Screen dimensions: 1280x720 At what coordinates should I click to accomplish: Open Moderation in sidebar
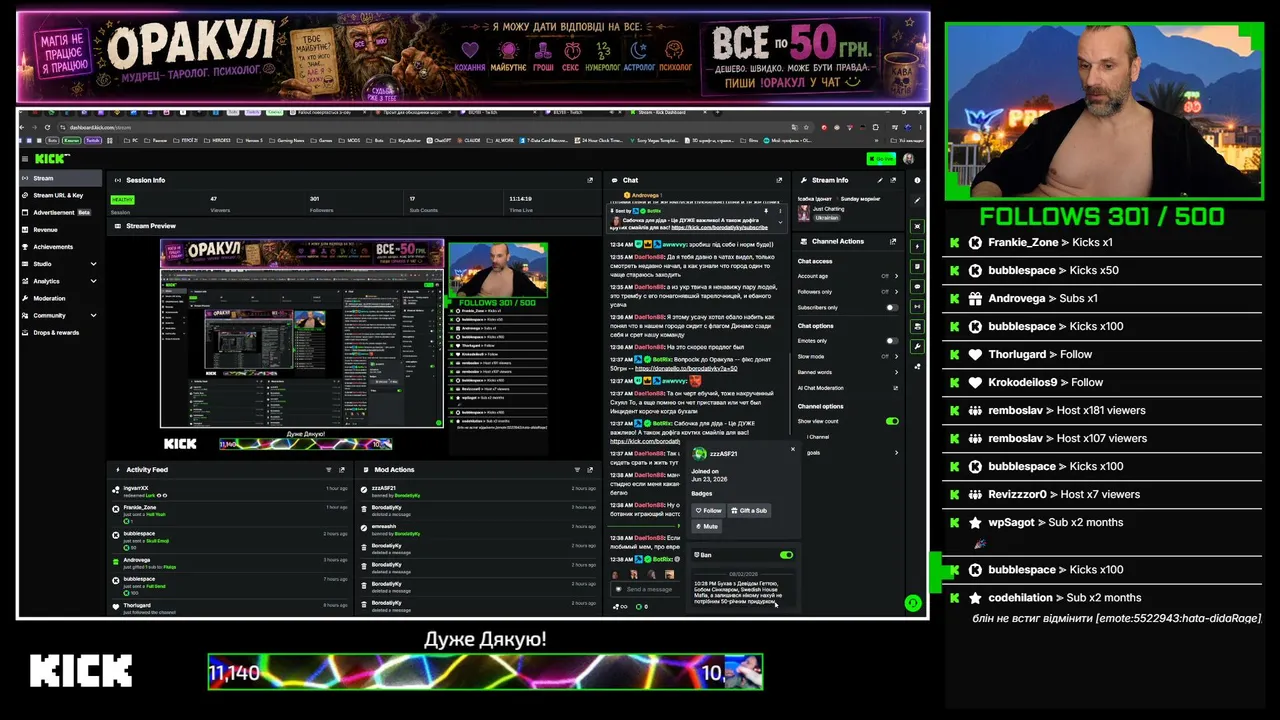pos(60,298)
